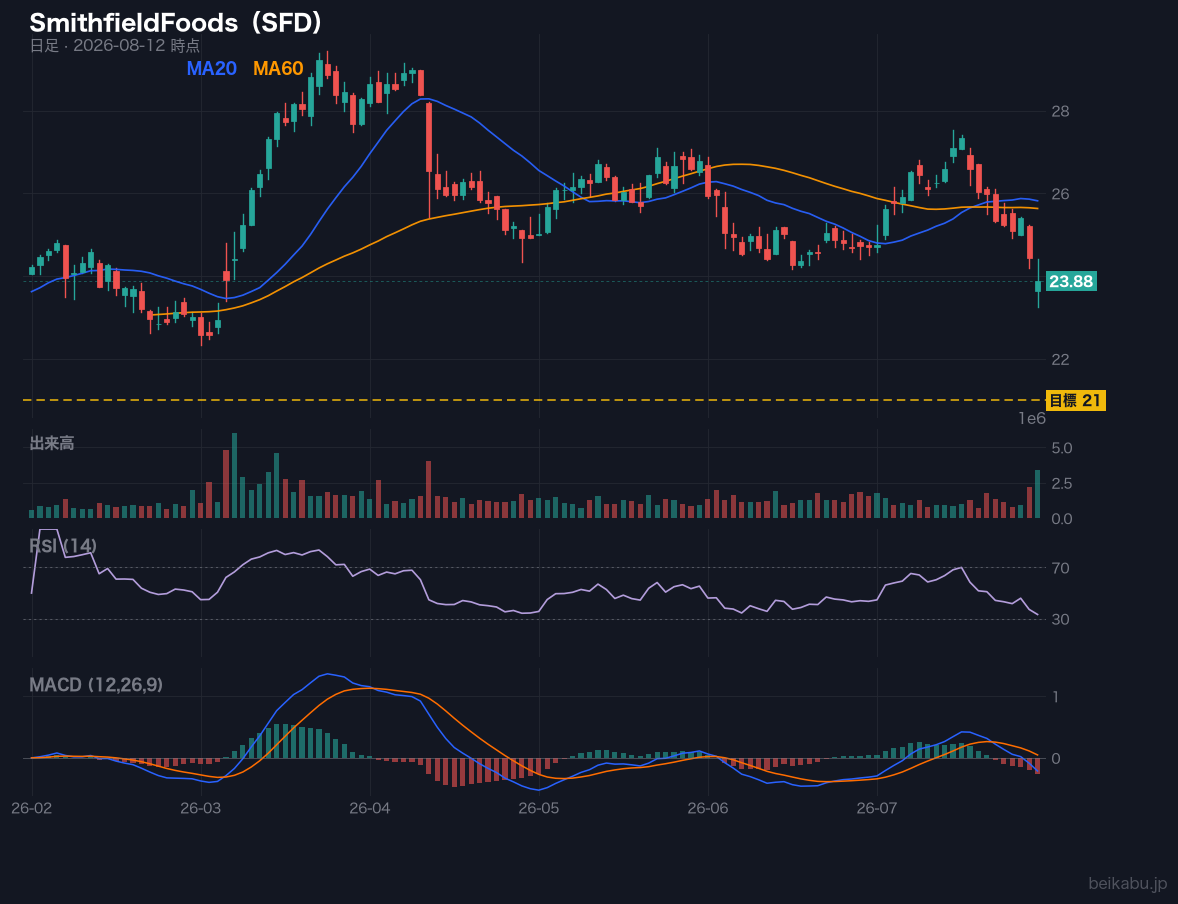The width and height of the screenshot is (1178, 904).
Task: Click the RSI 30 level label
Action: [1060, 619]
